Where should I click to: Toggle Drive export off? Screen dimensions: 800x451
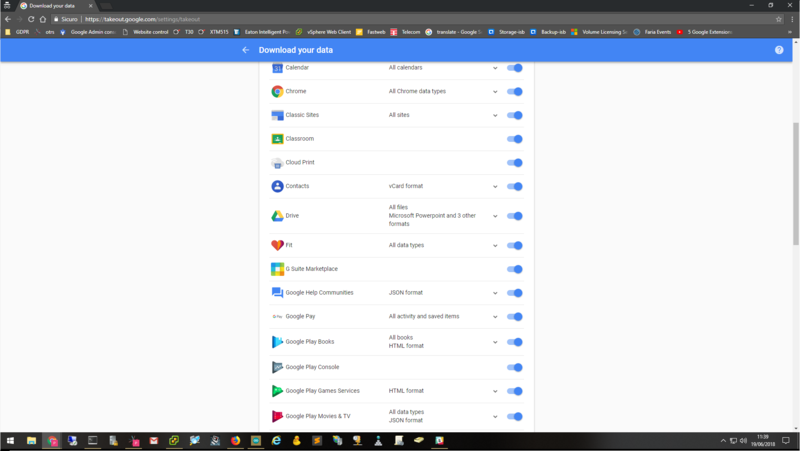pyautogui.click(x=514, y=216)
